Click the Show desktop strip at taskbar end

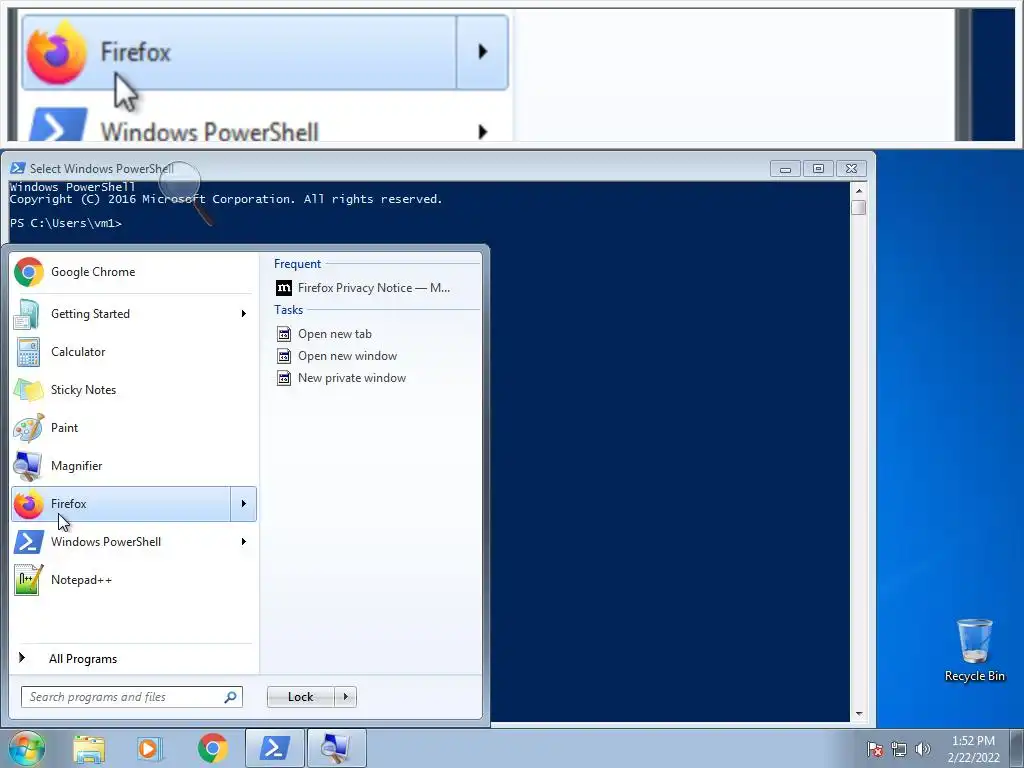pos(1017,748)
